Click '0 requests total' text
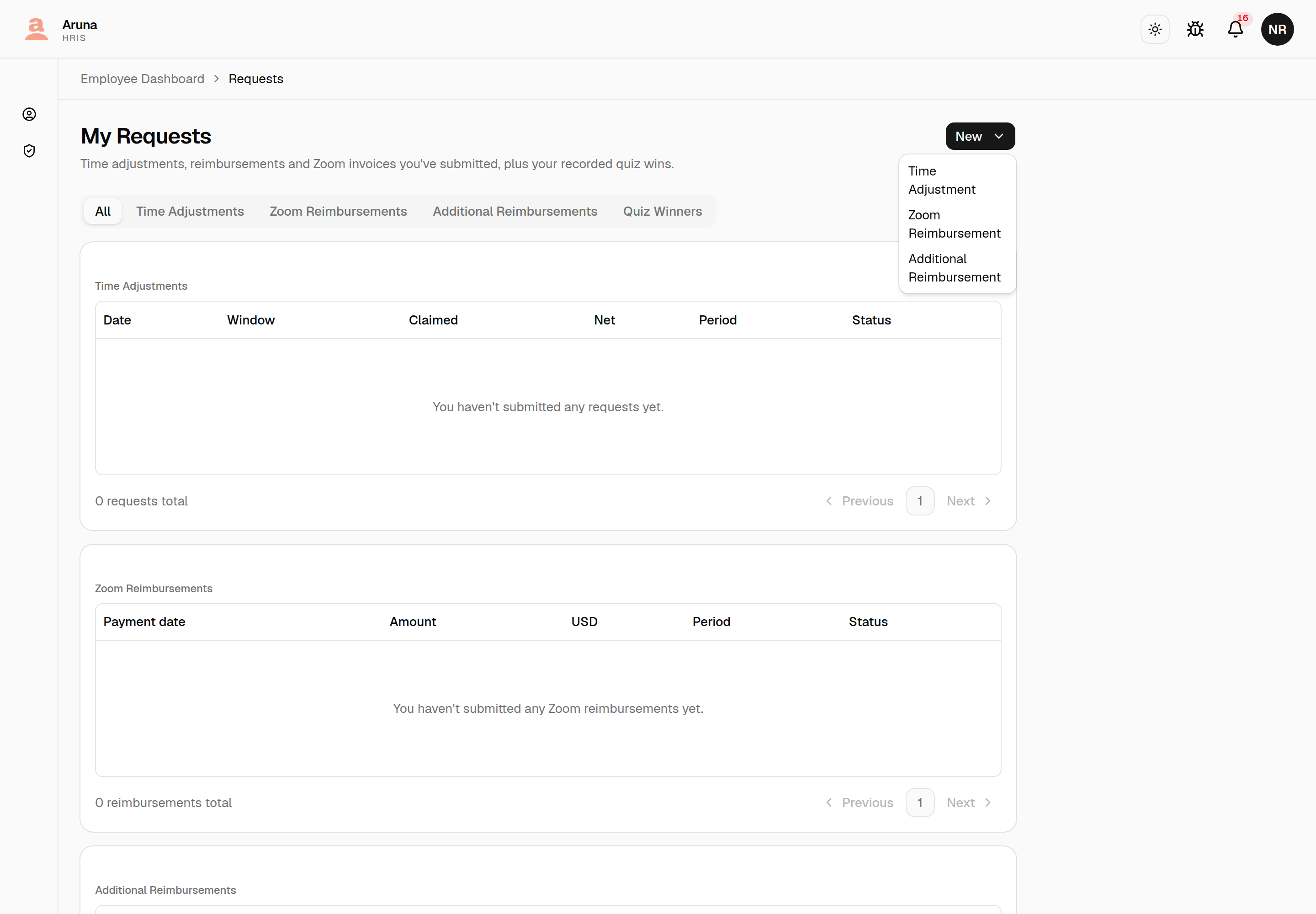 tap(142, 501)
